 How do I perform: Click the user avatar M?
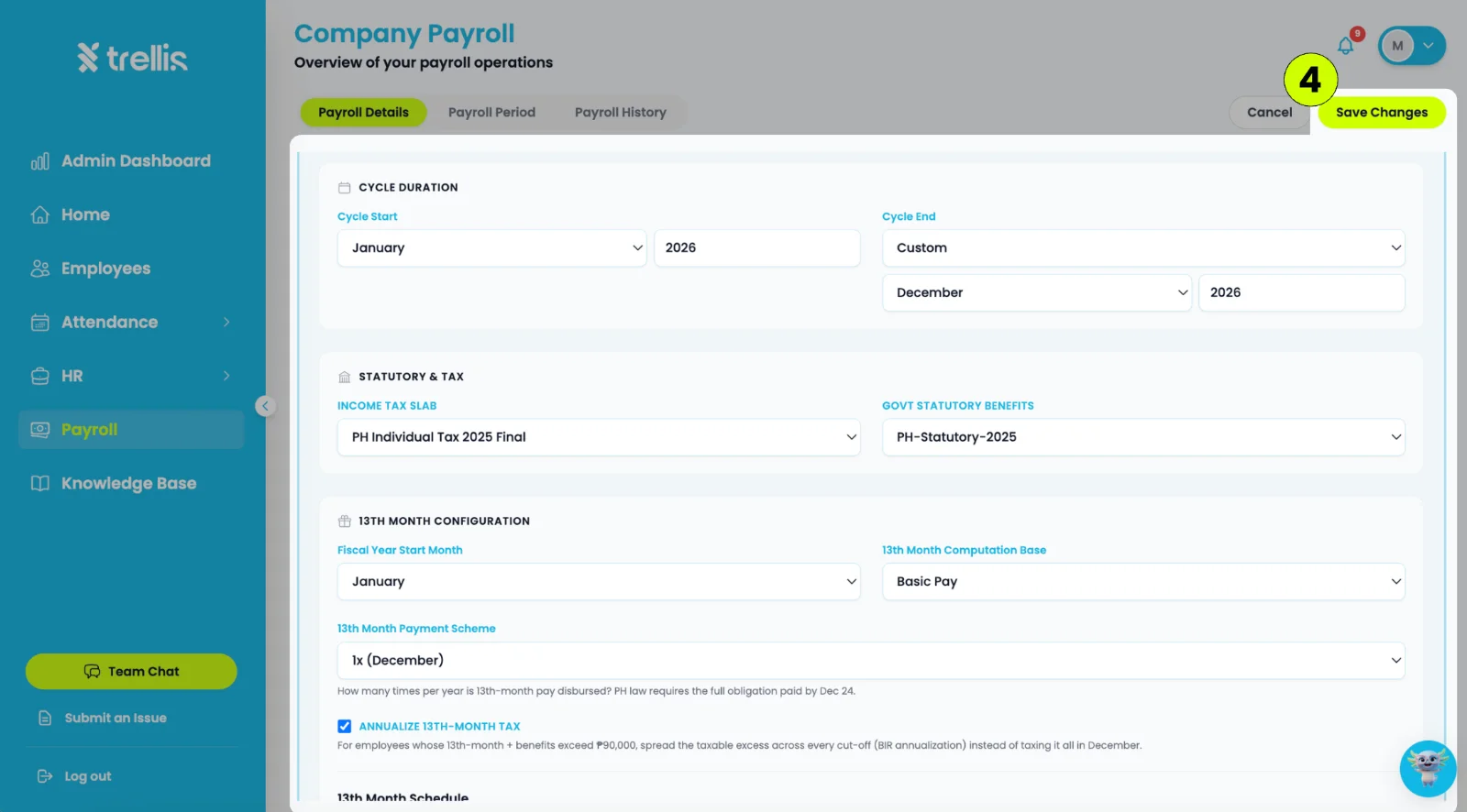click(x=1397, y=46)
